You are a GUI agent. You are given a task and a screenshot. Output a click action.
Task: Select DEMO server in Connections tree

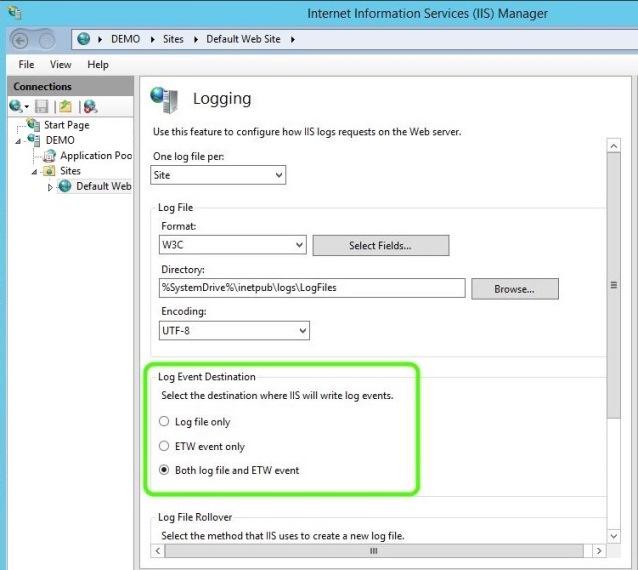[x=60, y=140]
